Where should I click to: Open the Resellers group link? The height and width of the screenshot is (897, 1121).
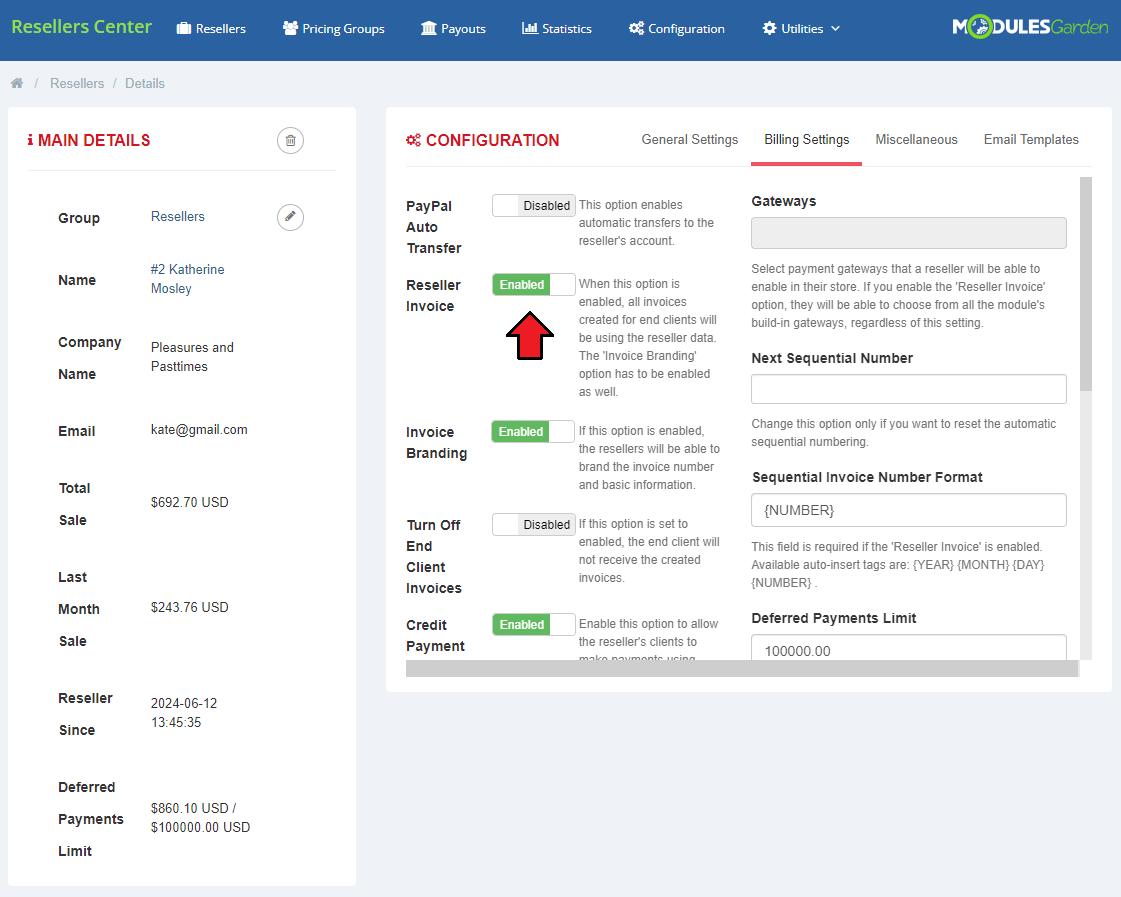177,217
